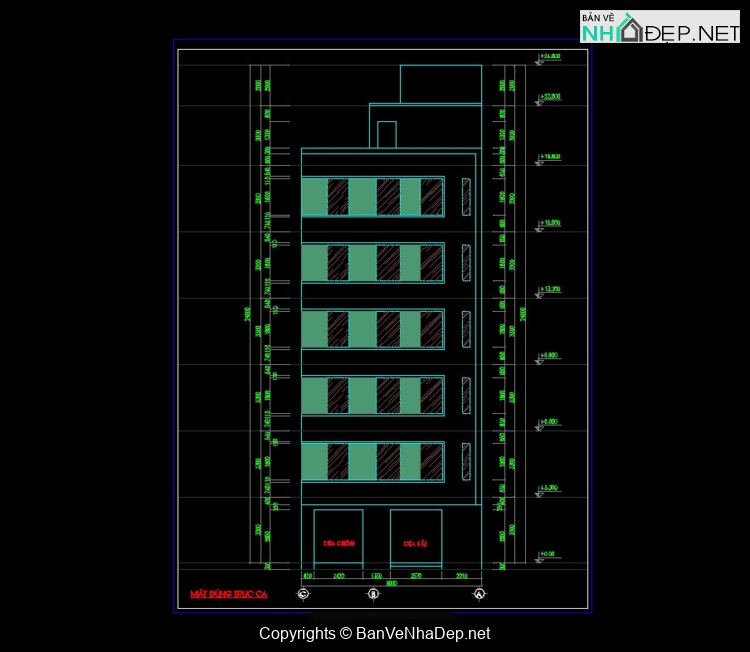Click the +13.200 elevation level marker
The height and width of the screenshot is (652, 750).
pyautogui.click(x=549, y=290)
